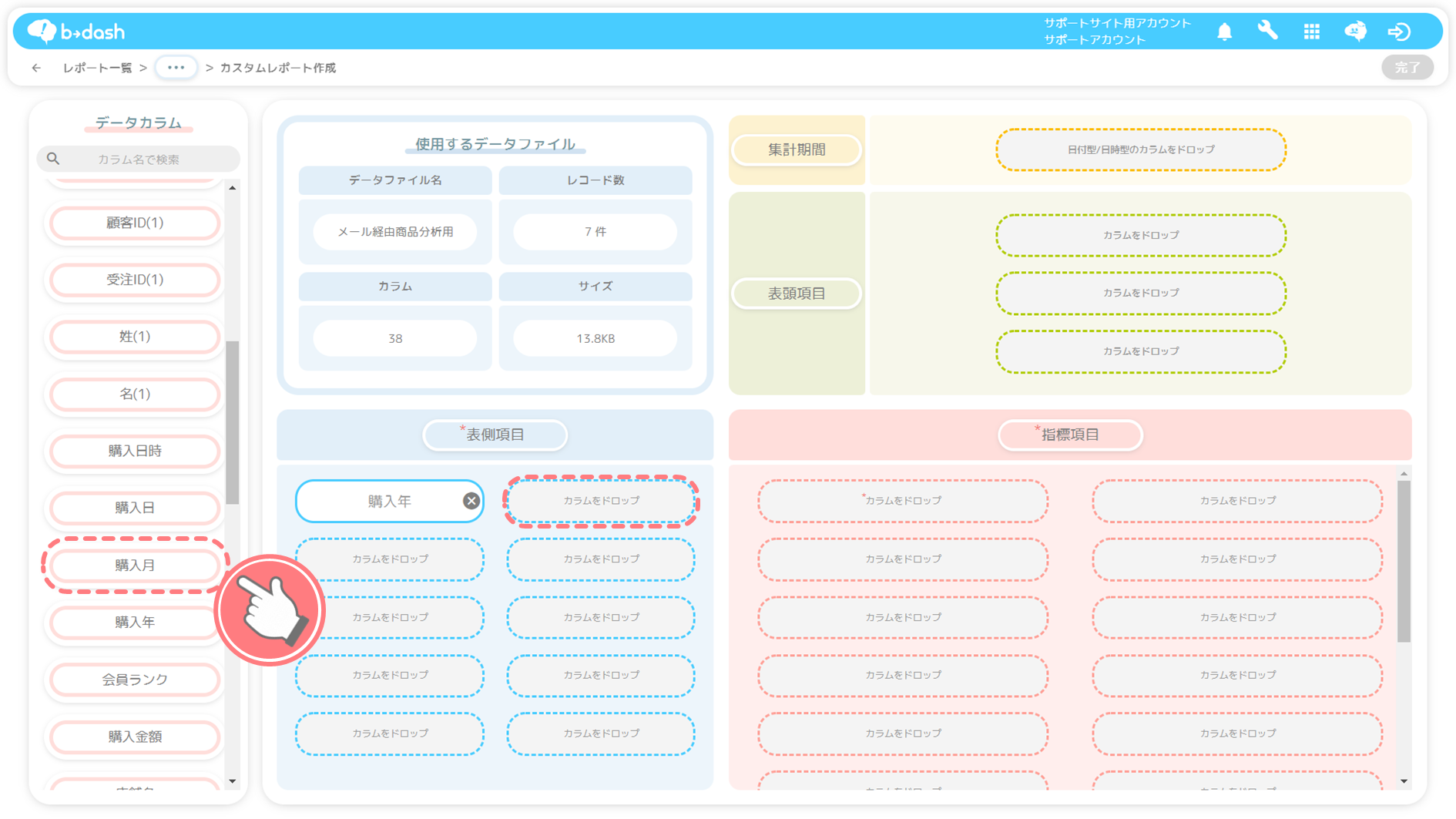
Task: Click the 使用するデータファイル heading
Action: 495,144
